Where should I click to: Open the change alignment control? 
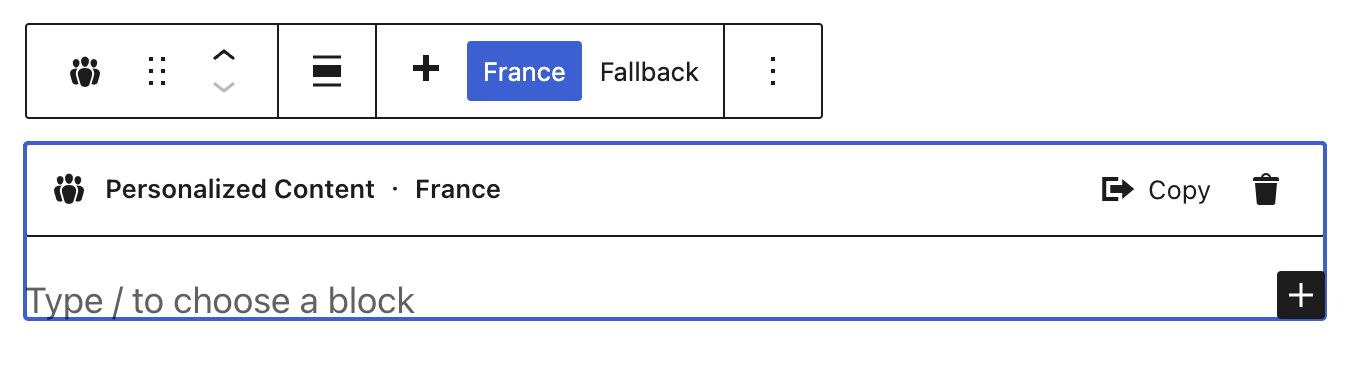point(327,72)
